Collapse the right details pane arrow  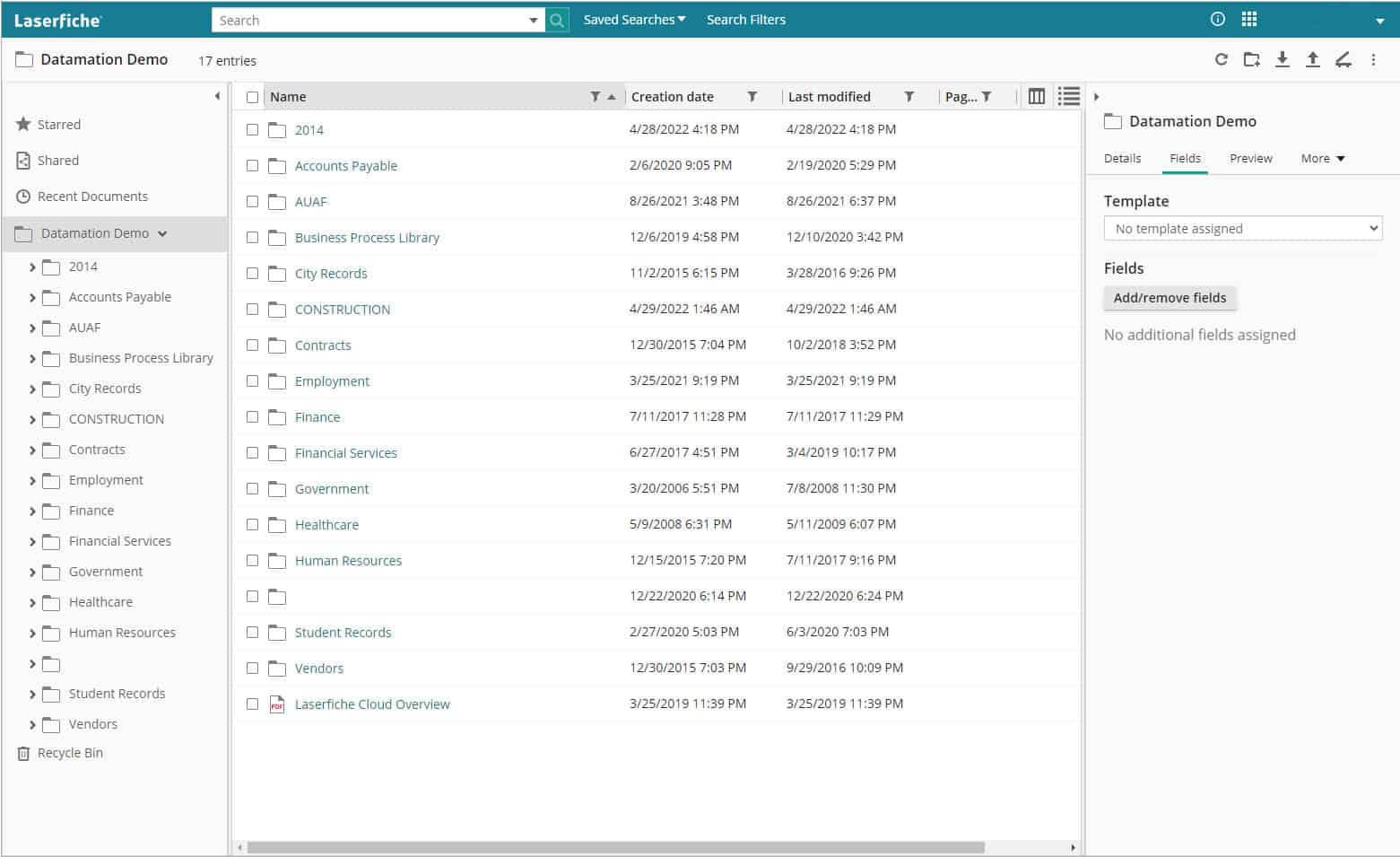(1096, 97)
